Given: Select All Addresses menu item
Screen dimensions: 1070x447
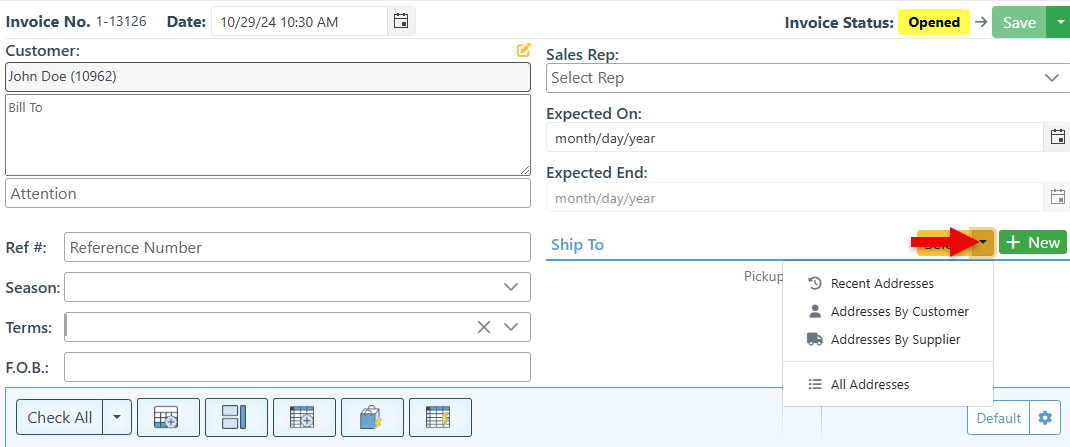Looking at the screenshot, I should (x=869, y=384).
